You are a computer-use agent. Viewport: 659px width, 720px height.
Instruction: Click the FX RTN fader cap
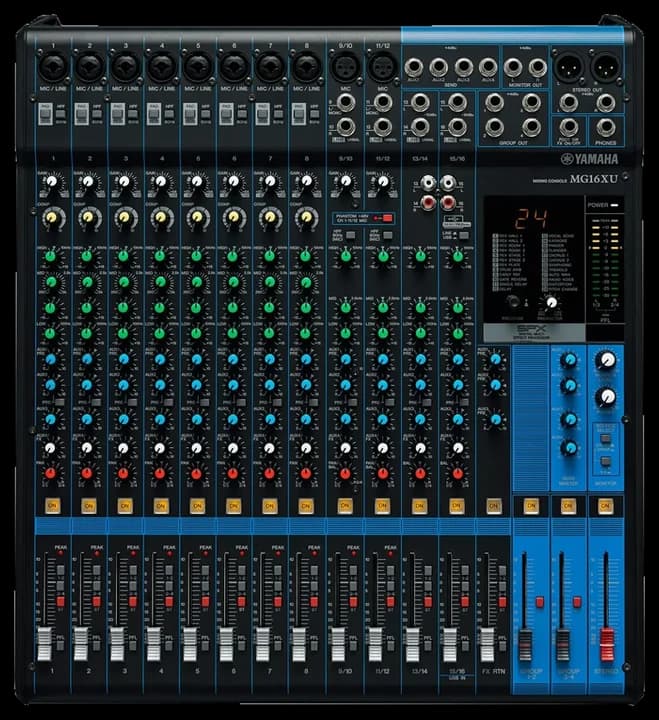click(486, 644)
